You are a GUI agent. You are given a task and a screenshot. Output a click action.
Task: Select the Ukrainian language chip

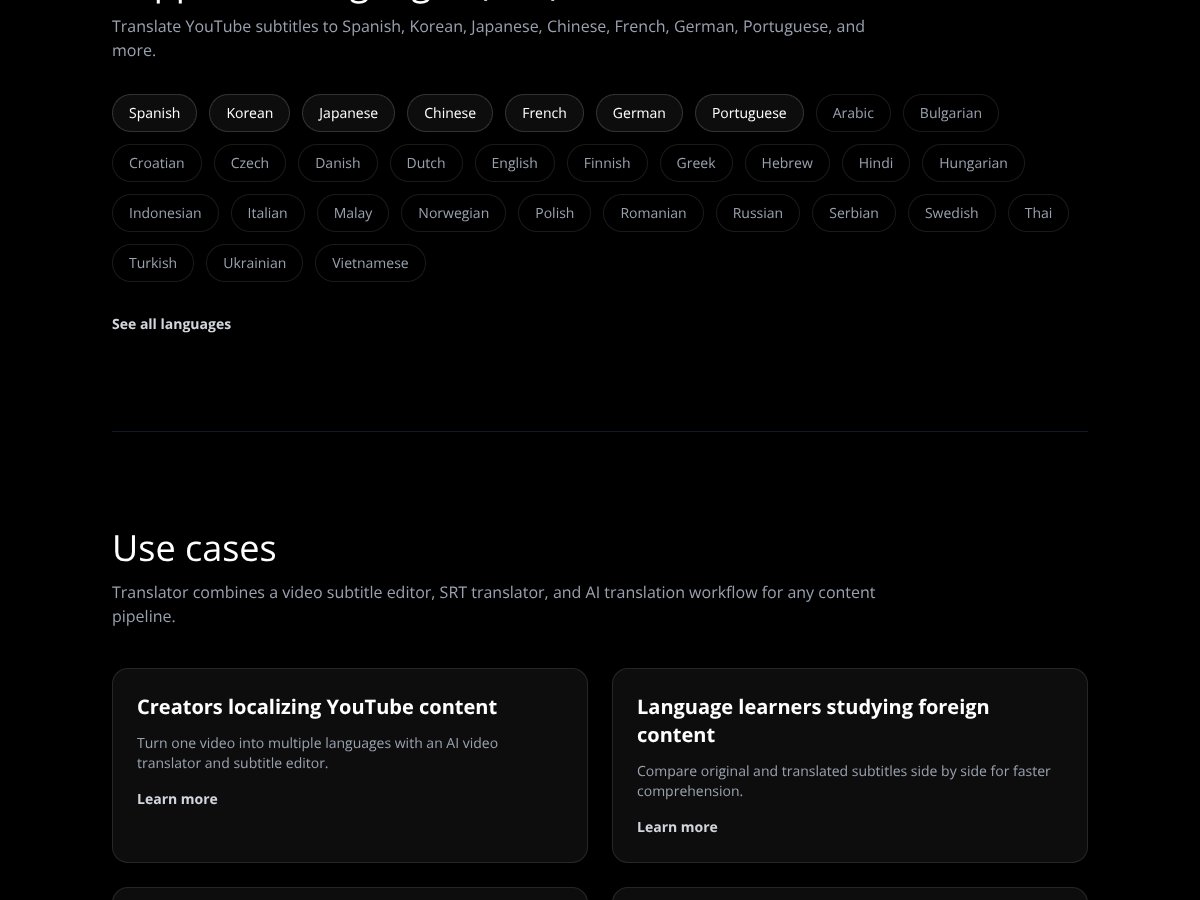pos(254,263)
